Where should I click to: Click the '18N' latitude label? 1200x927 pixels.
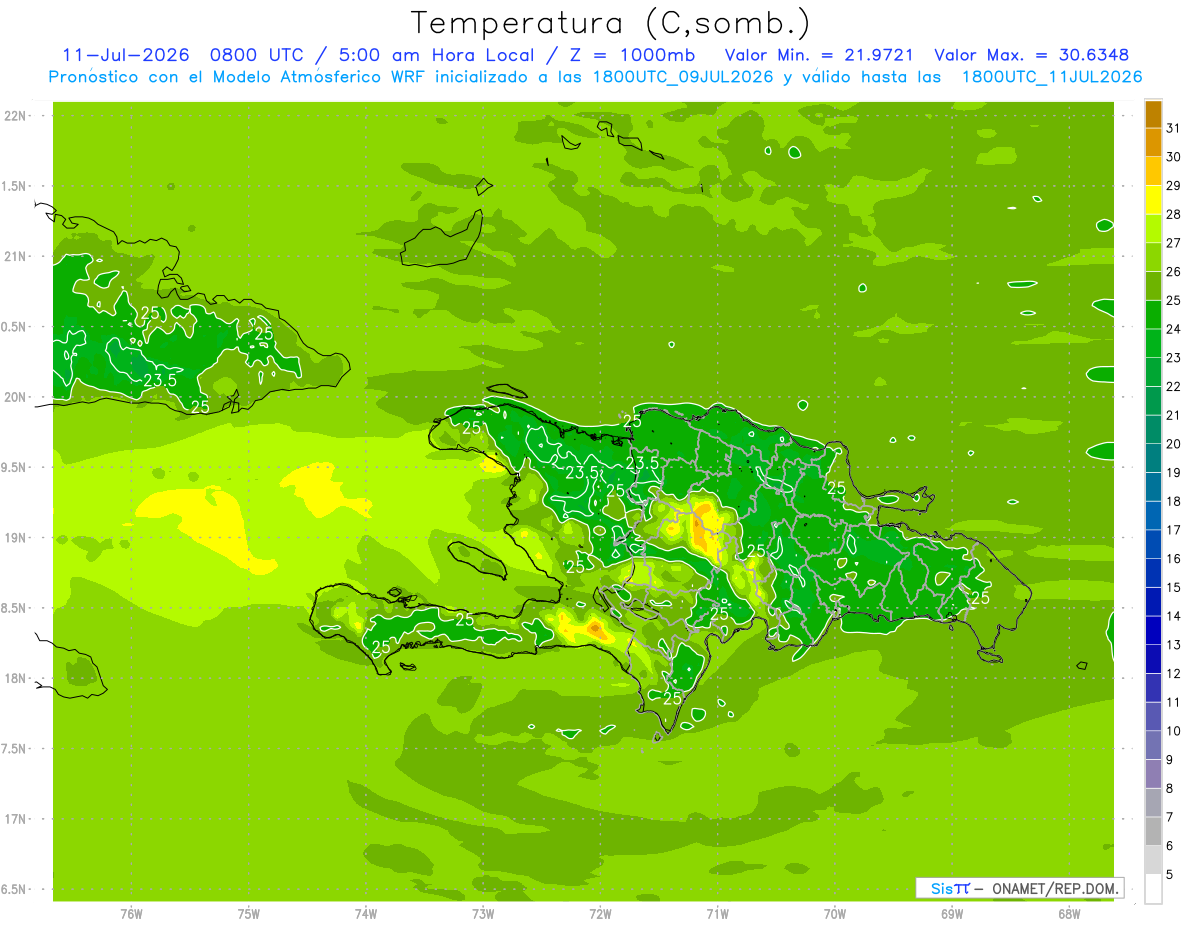pos(15,679)
